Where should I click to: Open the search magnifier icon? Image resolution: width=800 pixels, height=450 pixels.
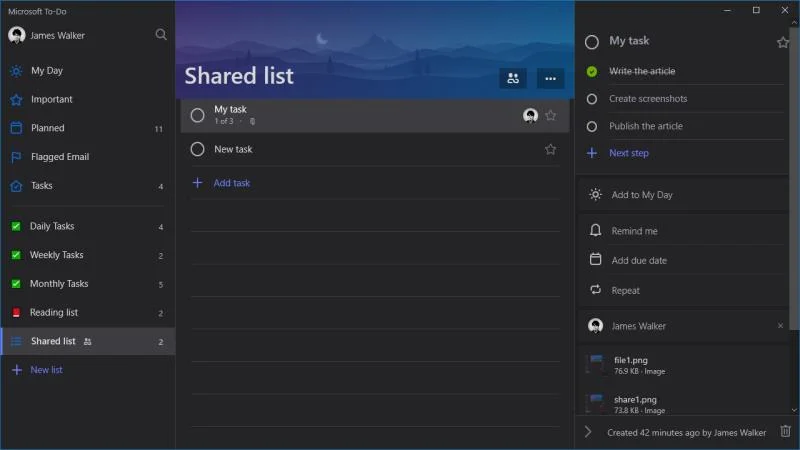click(161, 35)
